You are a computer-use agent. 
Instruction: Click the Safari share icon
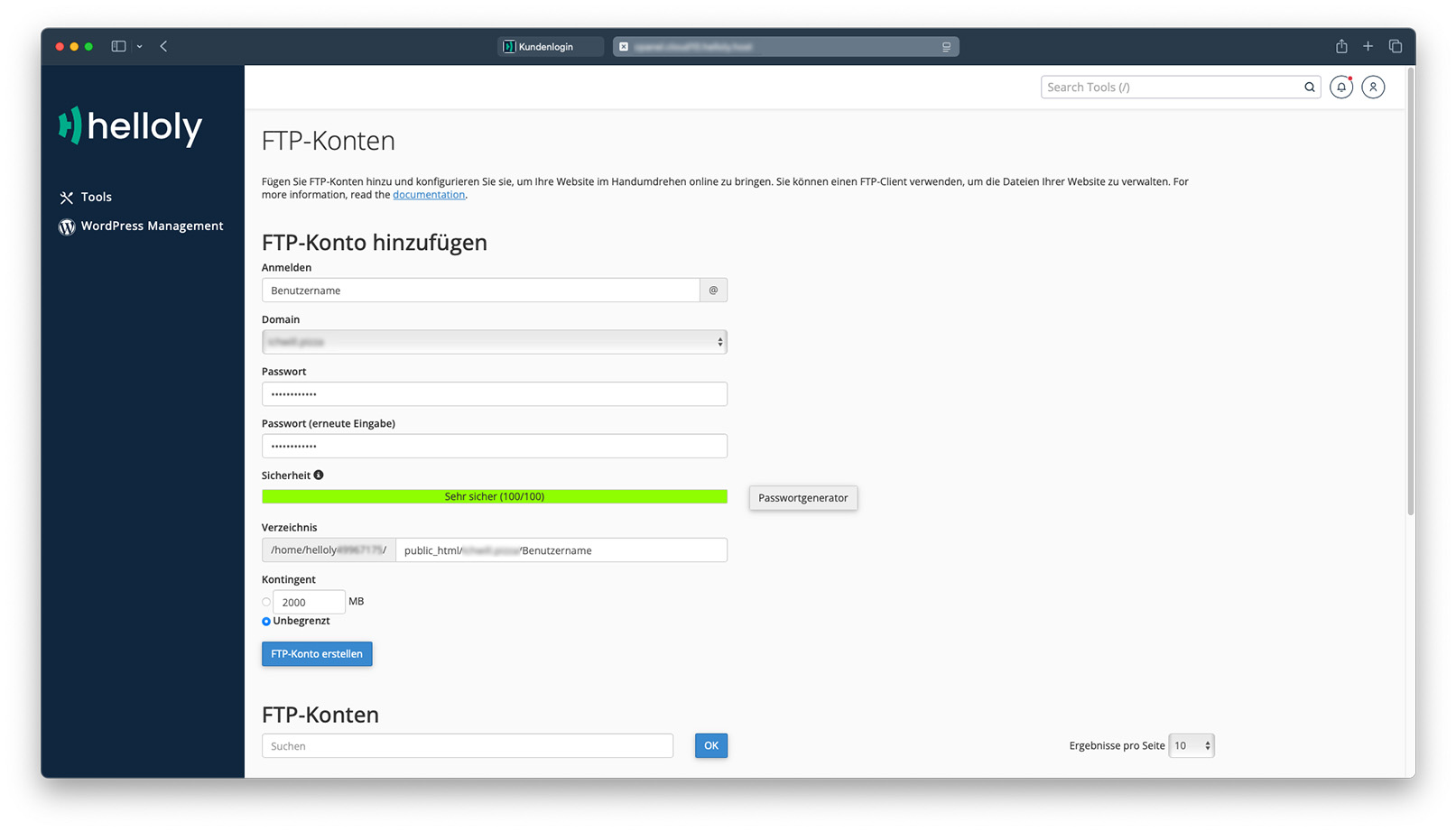(x=1341, y=46)
